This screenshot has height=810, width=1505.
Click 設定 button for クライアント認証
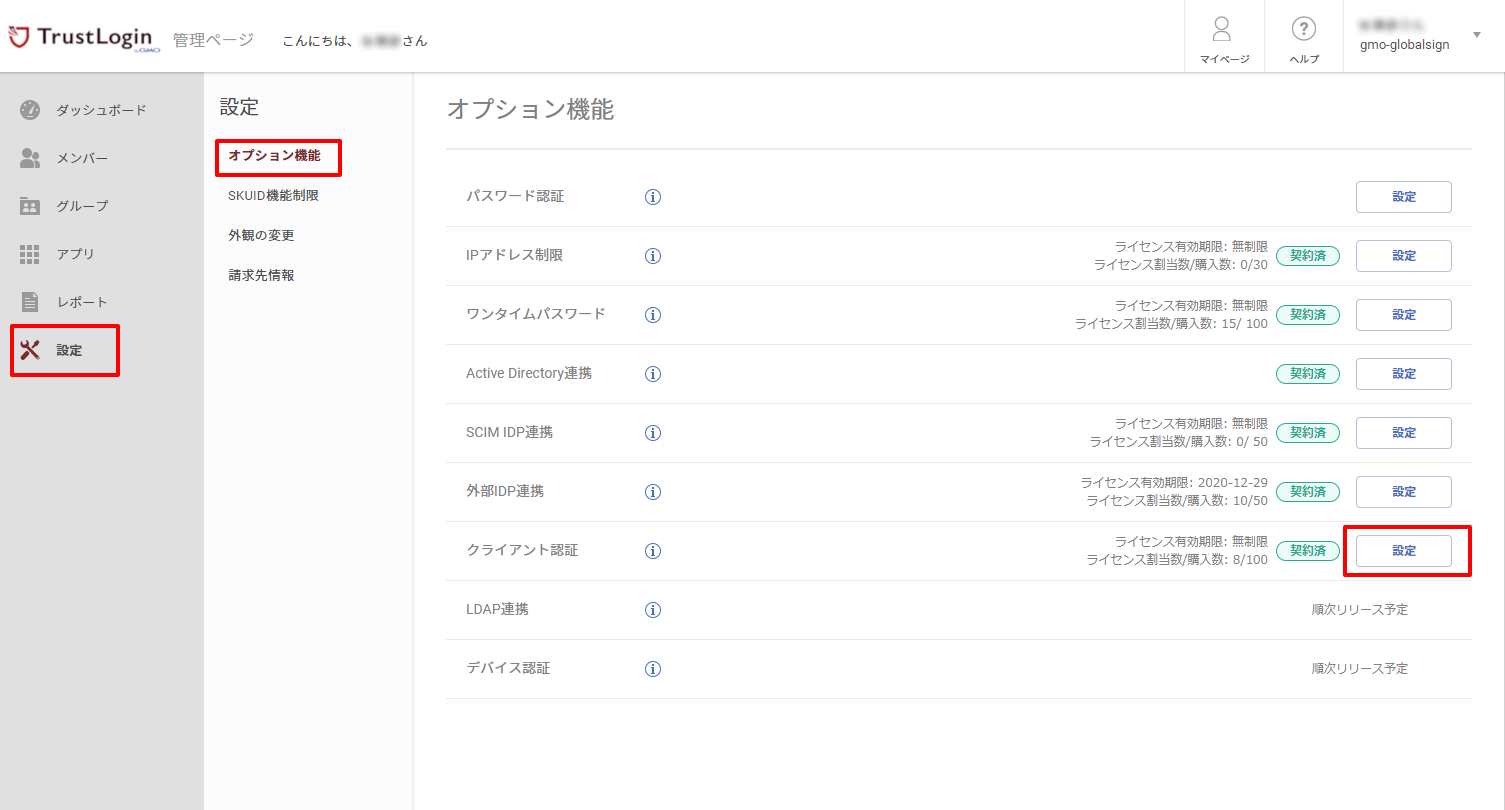pos(1403,551)
